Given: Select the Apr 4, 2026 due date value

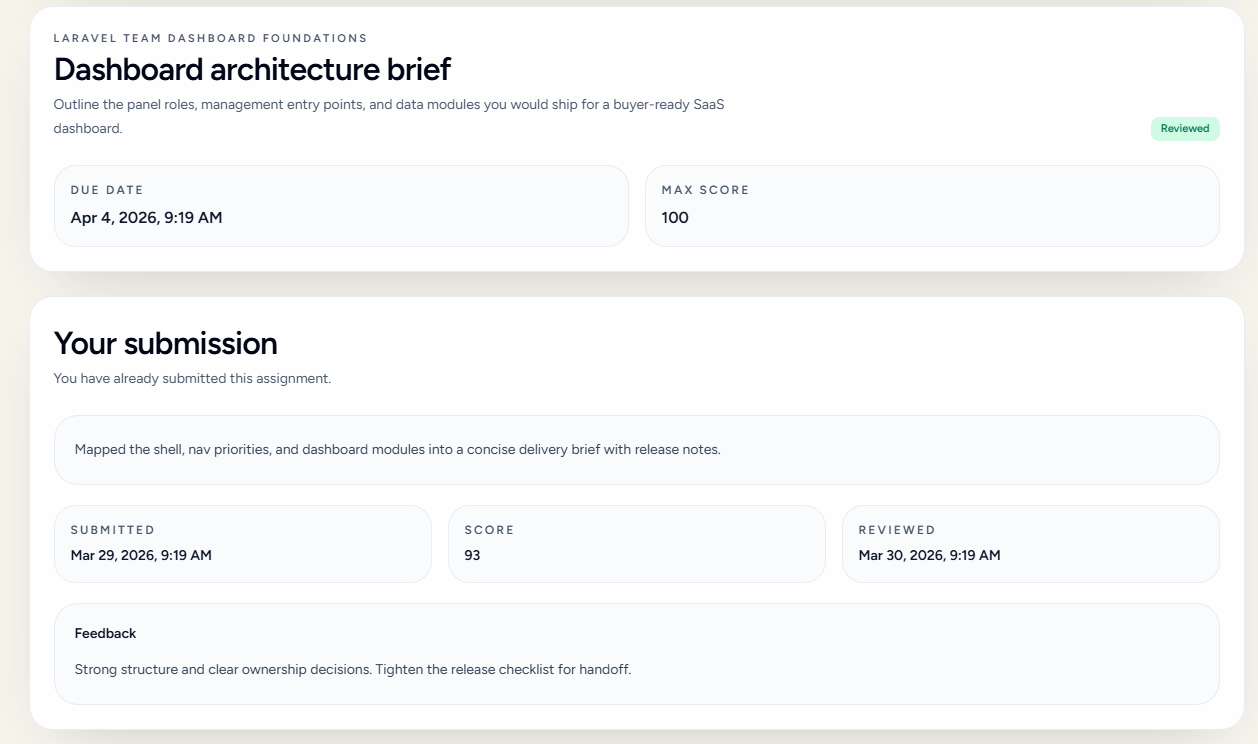Looking at the screenshot, I should tap(146, 218).
